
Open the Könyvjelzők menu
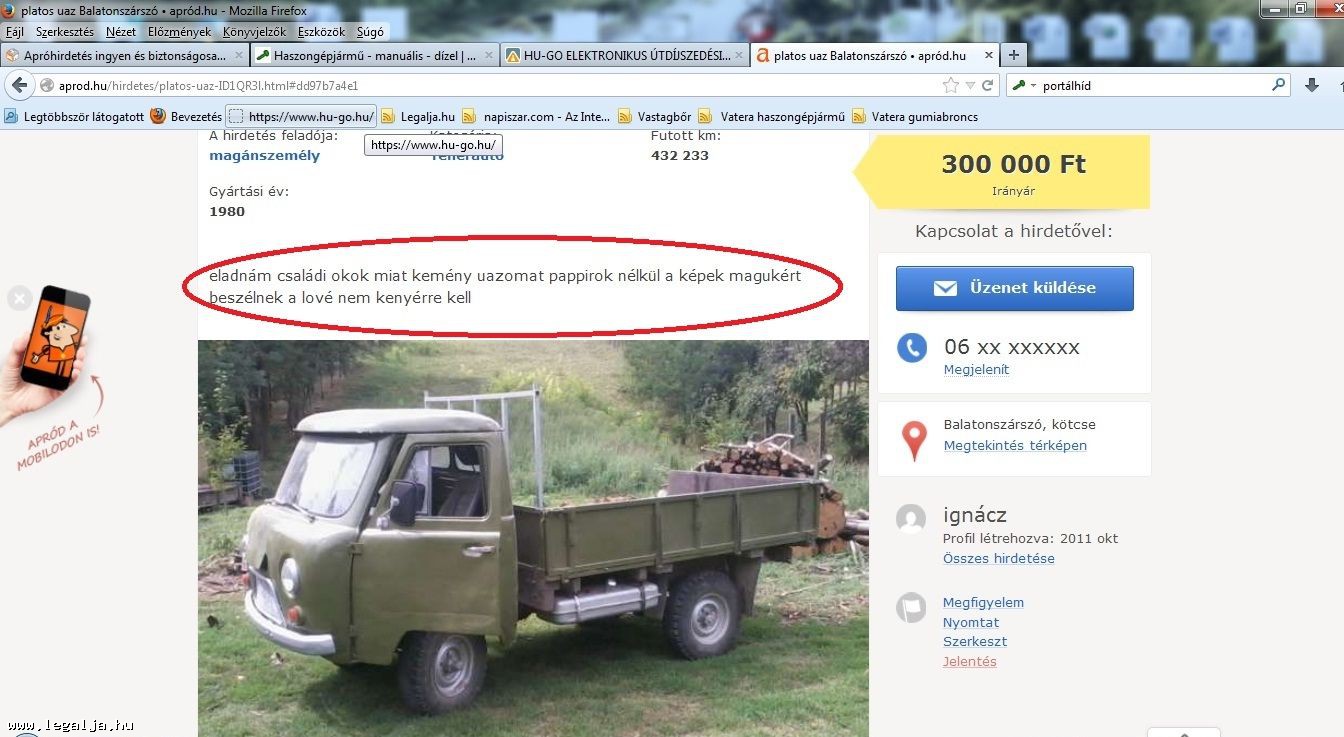pyautogui.click(x=254, y=32)
